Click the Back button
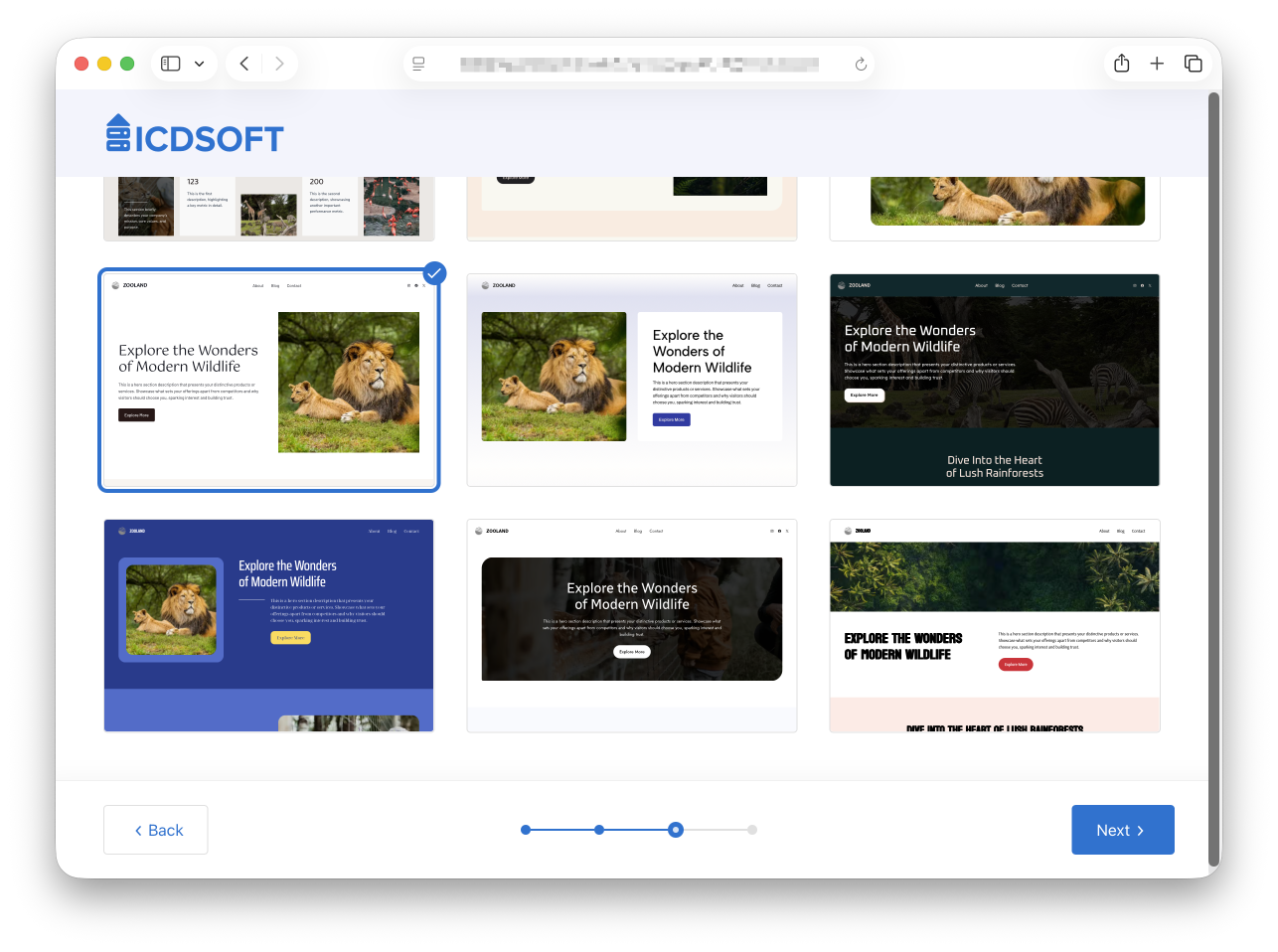 tap(156, 830)
